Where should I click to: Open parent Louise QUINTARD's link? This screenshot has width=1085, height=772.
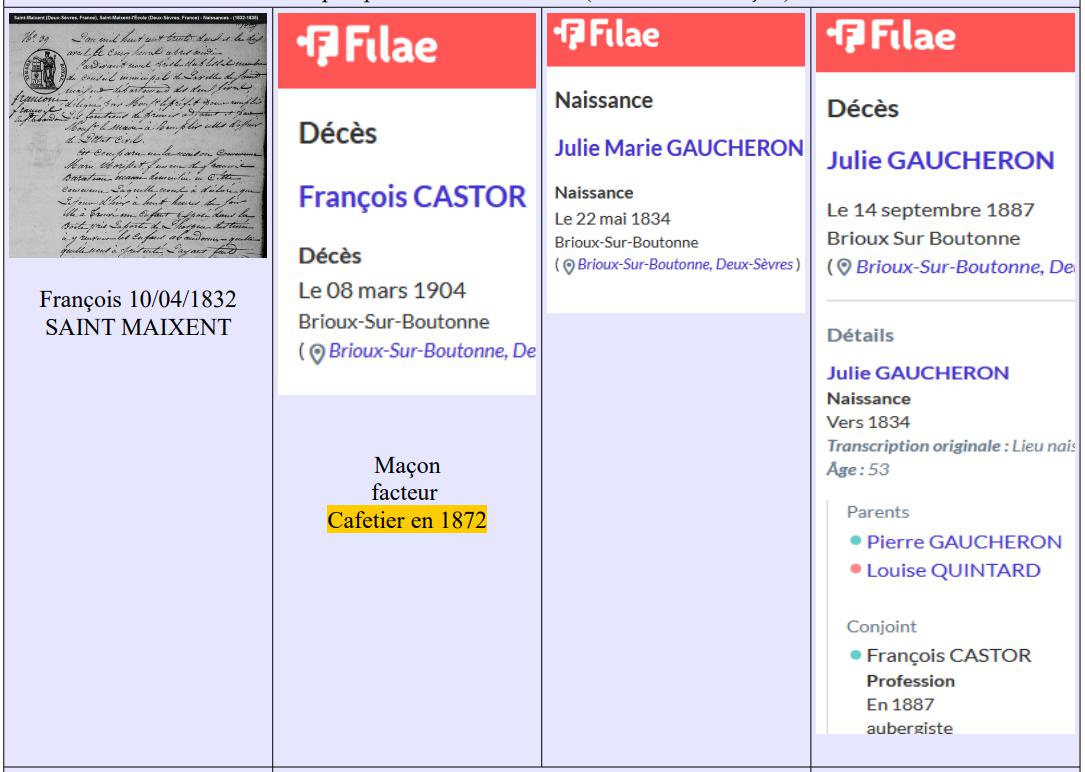tap(954, 571)
